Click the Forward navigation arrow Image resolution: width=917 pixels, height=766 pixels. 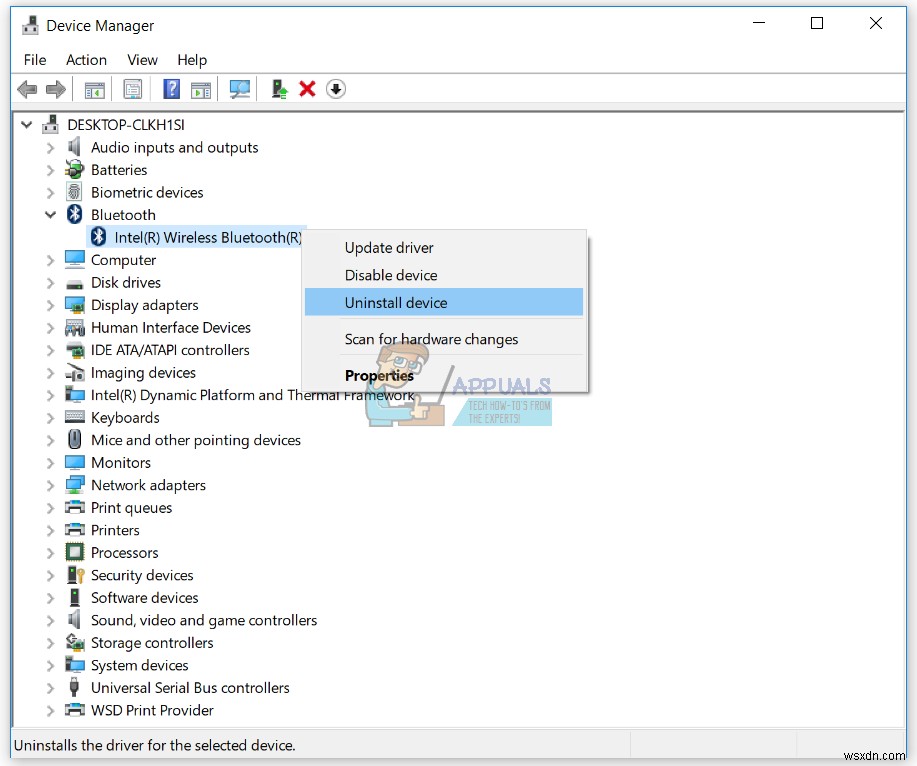pos(56,89)
